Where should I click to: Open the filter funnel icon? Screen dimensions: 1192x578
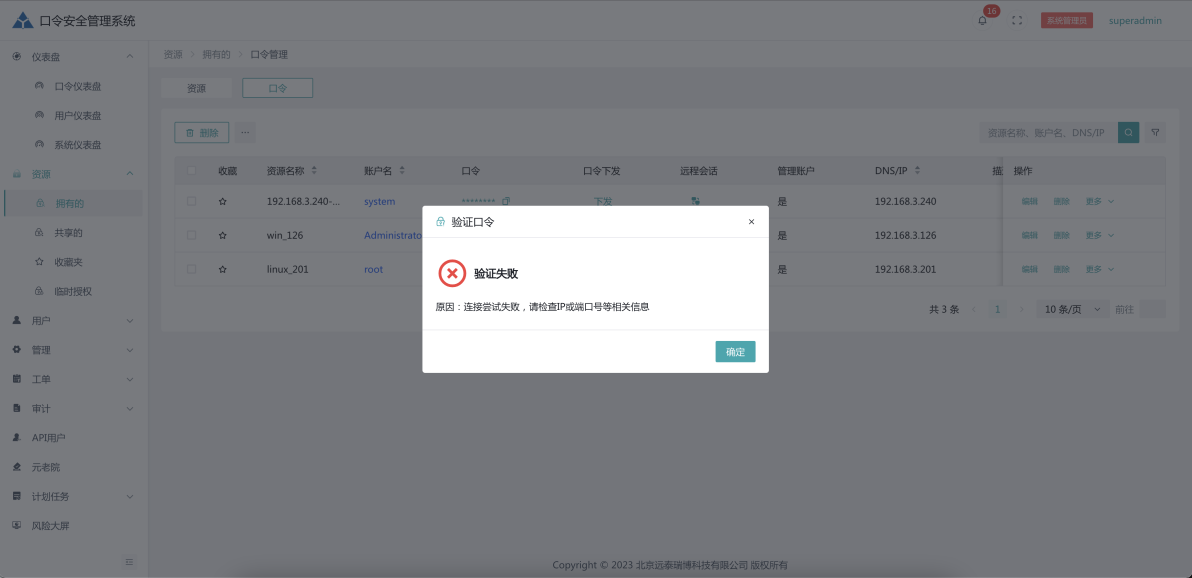(1155, 132)
